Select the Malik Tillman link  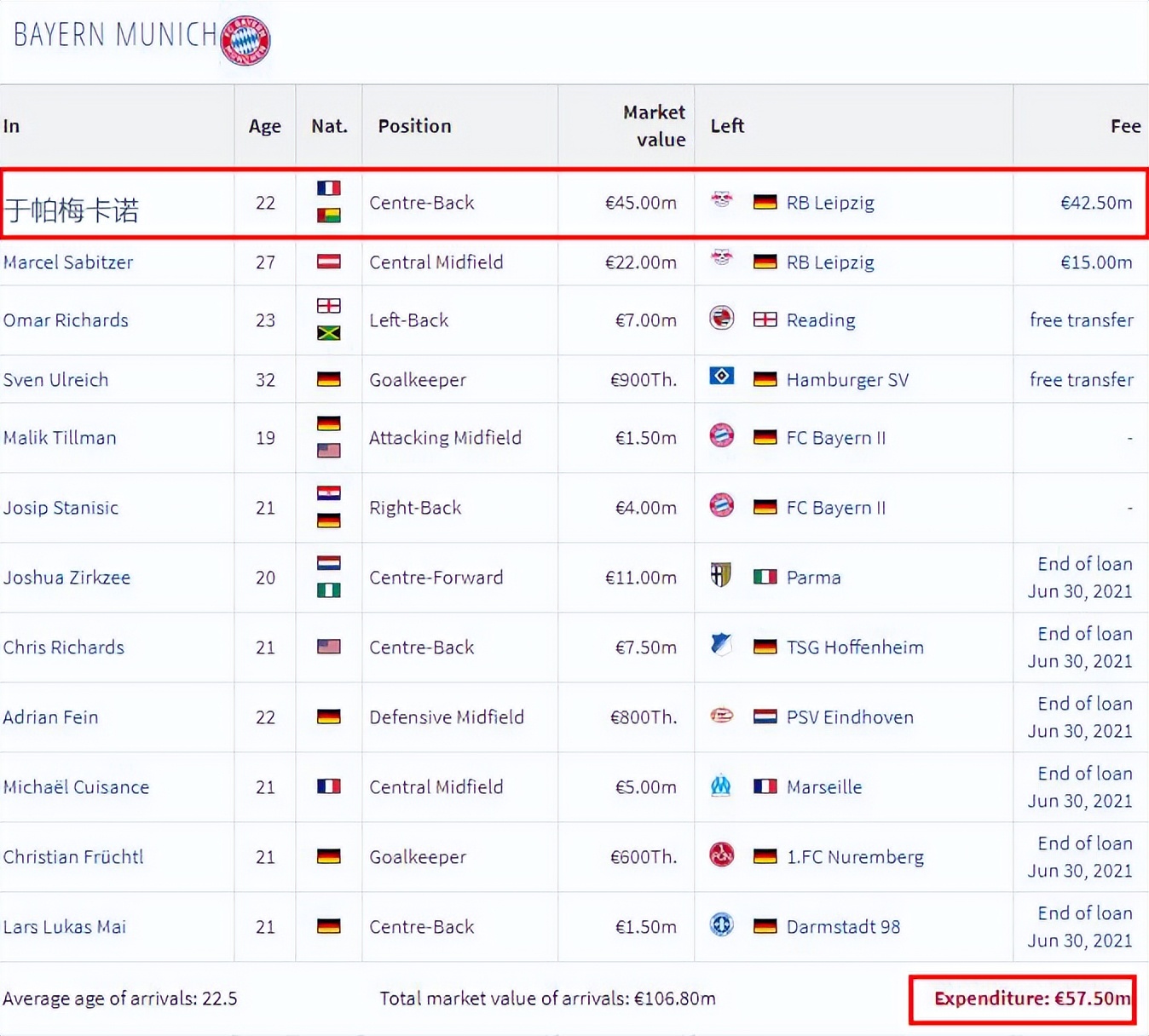pyautogui.click(x=60, y=438)
